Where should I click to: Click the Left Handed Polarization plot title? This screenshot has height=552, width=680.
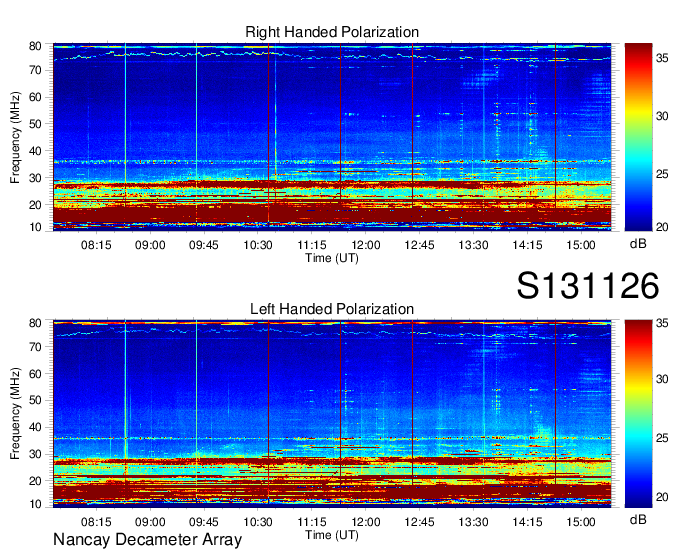[x=332, y=309]
